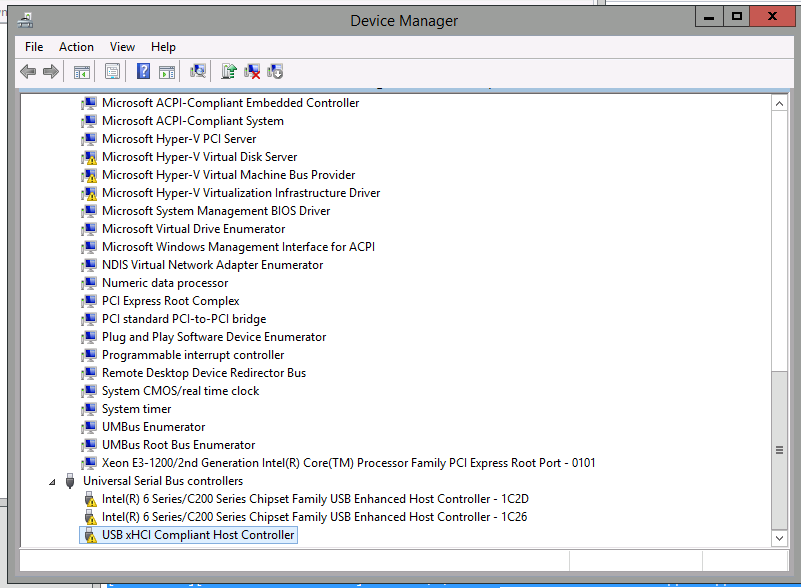Screen dimensions: 801x588
Task: Click warning icon of USB Controller - 1C2D
Action: coord(90,499)
